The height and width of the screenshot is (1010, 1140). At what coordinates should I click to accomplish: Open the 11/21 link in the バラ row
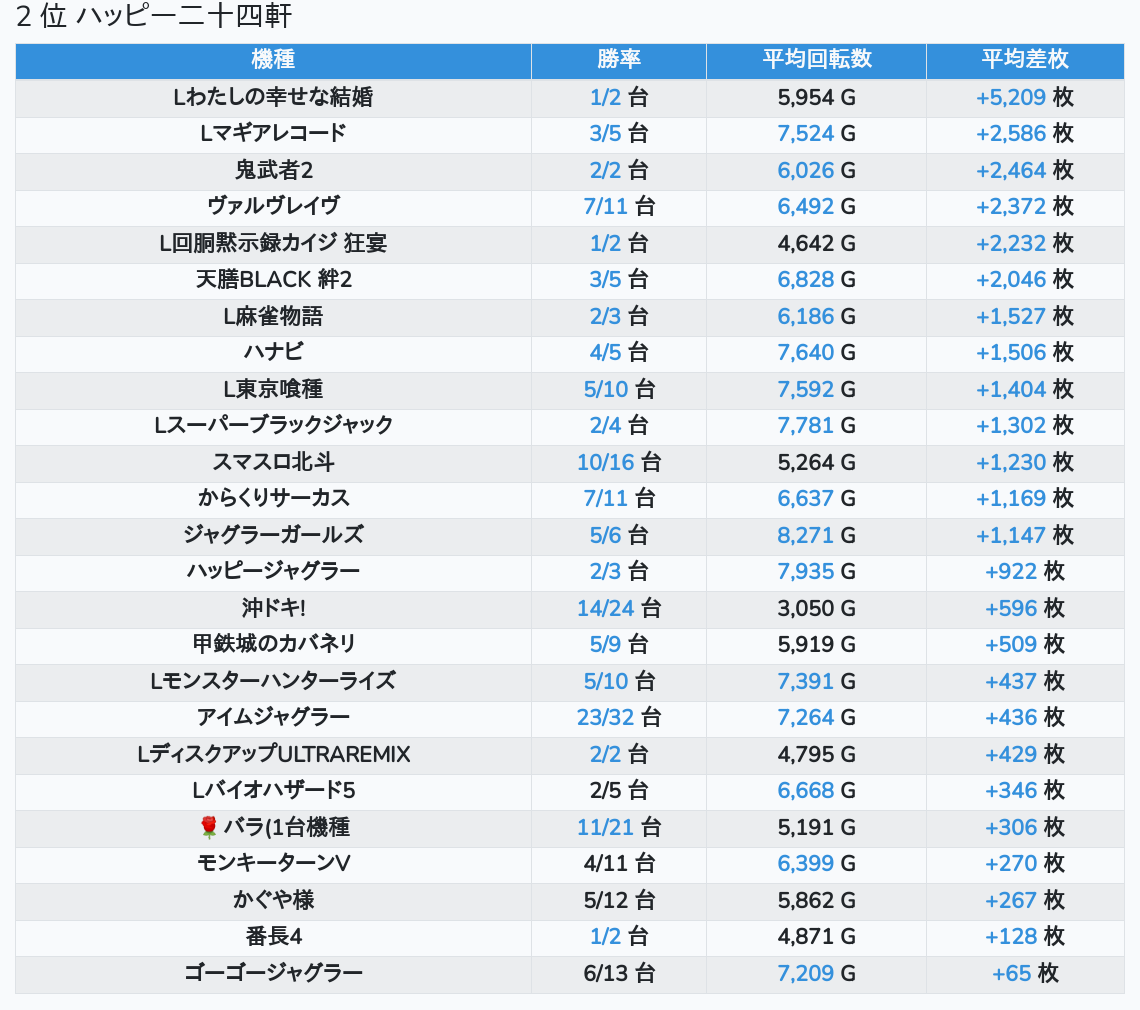pyautogui.click(x=605, y=827)
